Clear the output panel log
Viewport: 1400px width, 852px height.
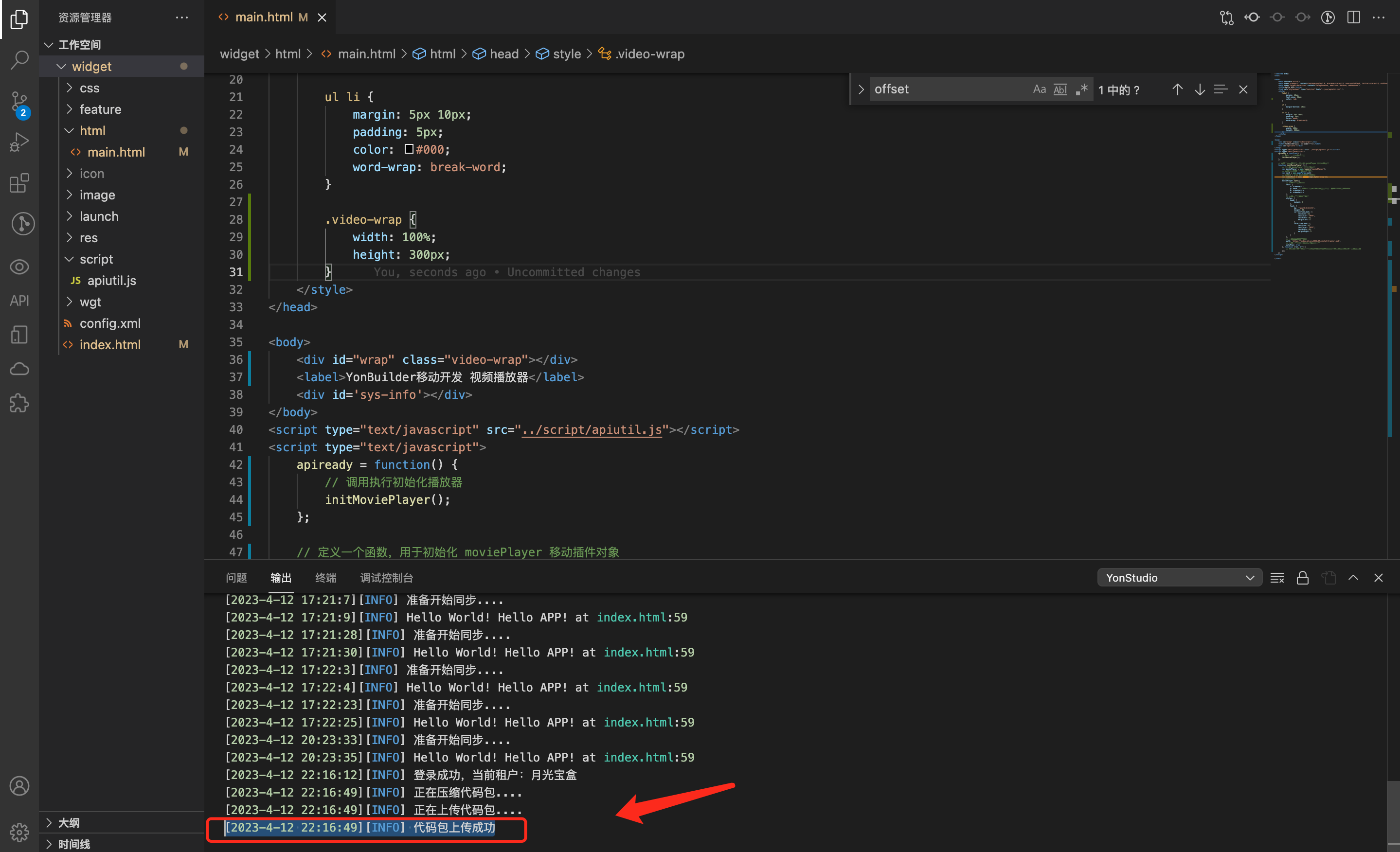(x=1277, y=578)
